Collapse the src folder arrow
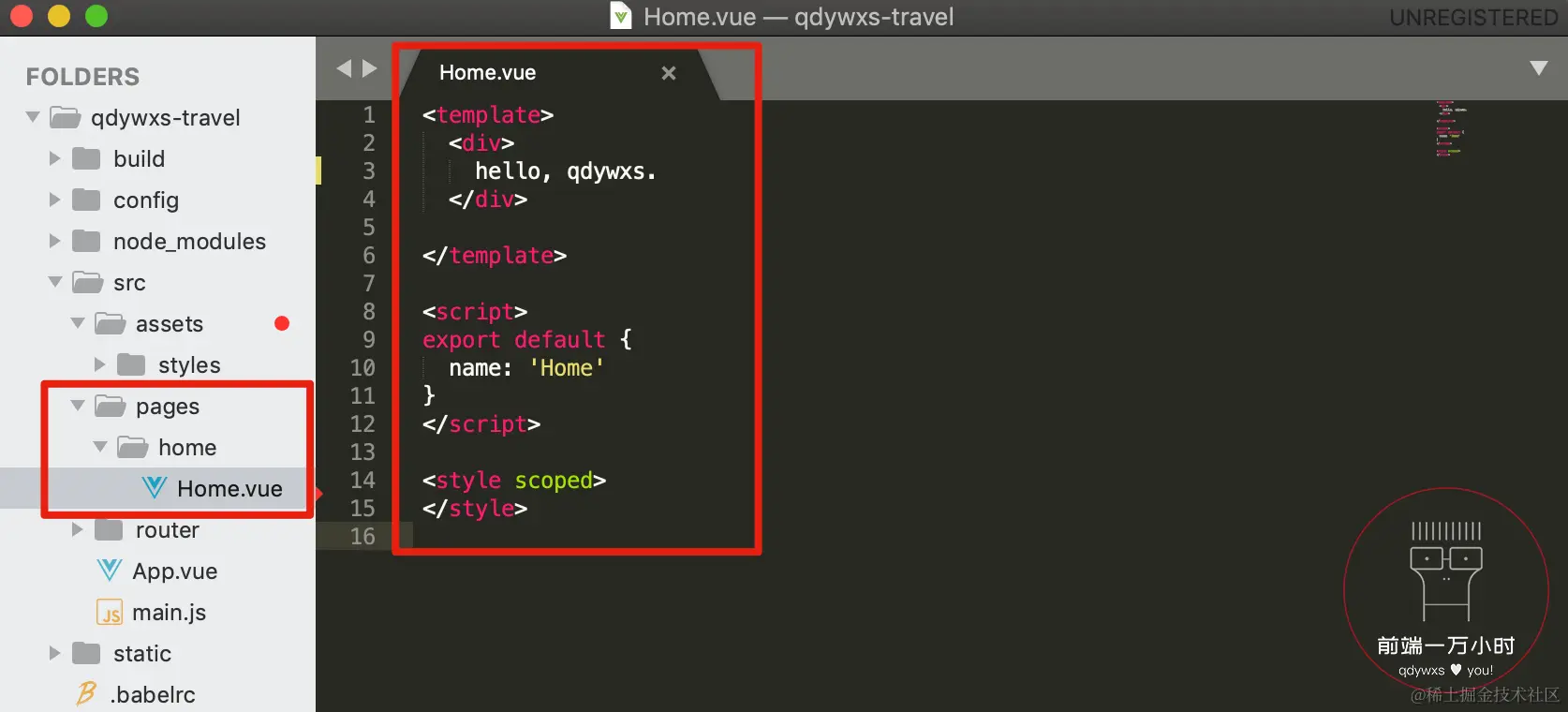The height and width of the screenshot is (712, 1568). tap(55, 282)
